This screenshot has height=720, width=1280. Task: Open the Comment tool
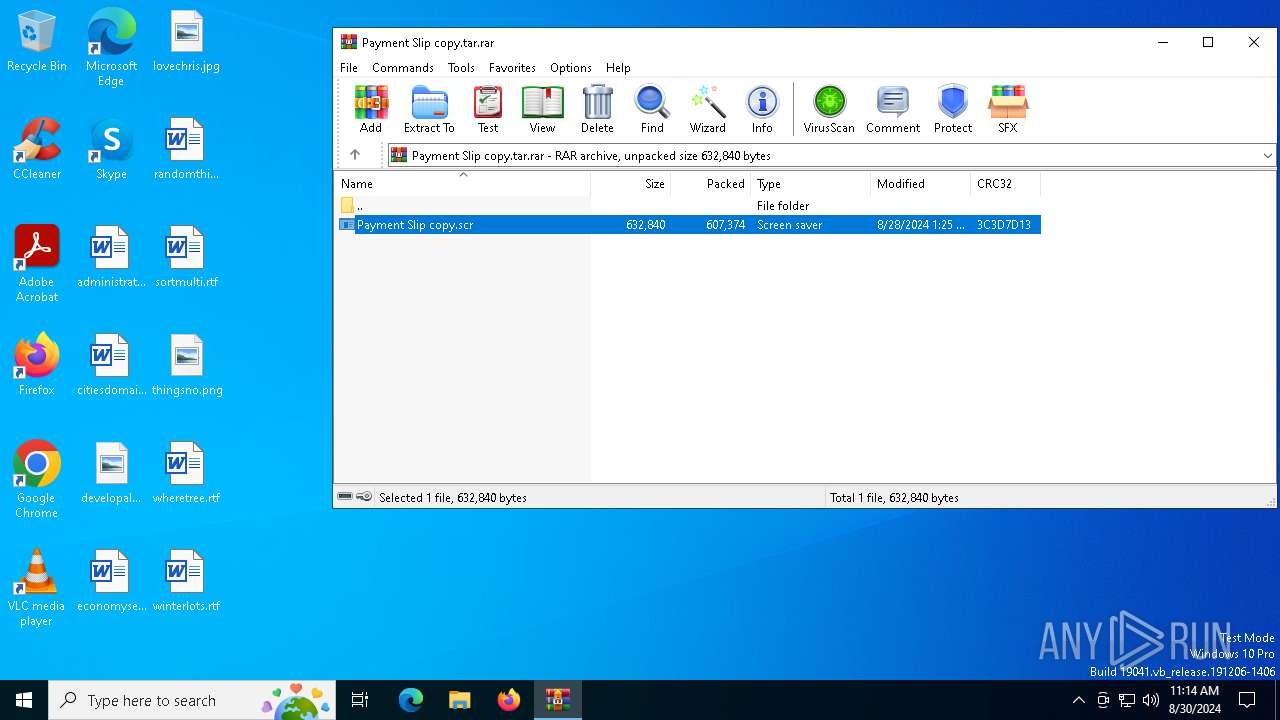[x=893, y=109]
